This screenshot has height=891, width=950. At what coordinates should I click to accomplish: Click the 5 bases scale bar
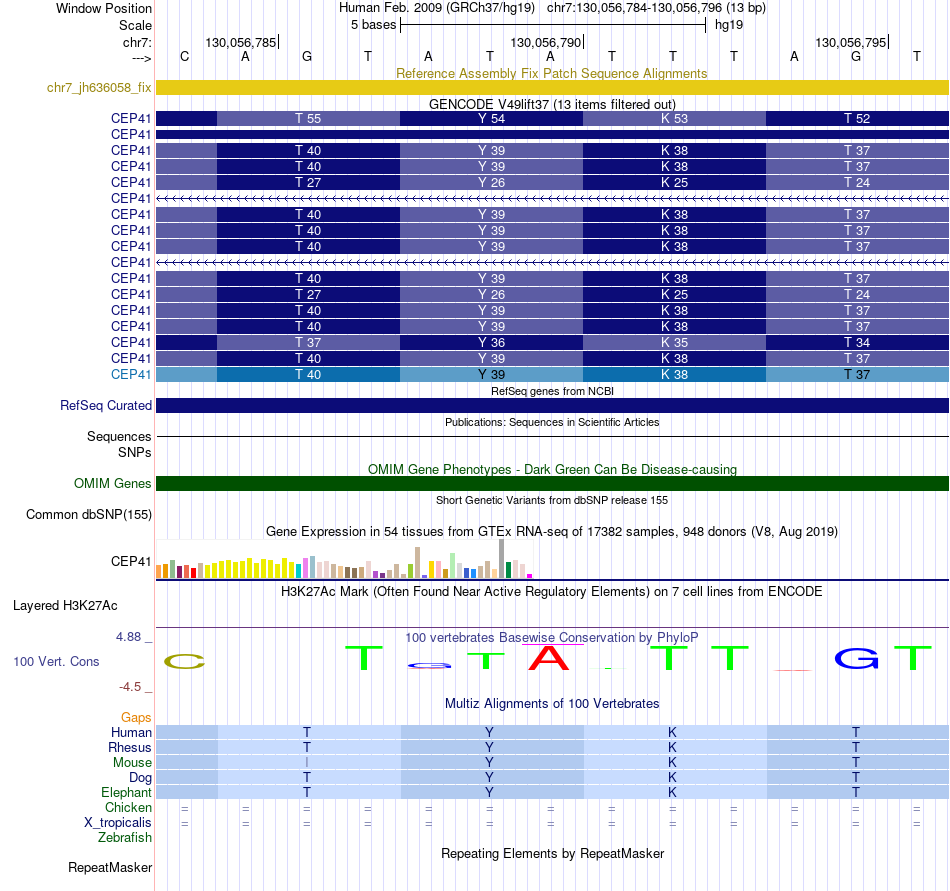point(553,25)
